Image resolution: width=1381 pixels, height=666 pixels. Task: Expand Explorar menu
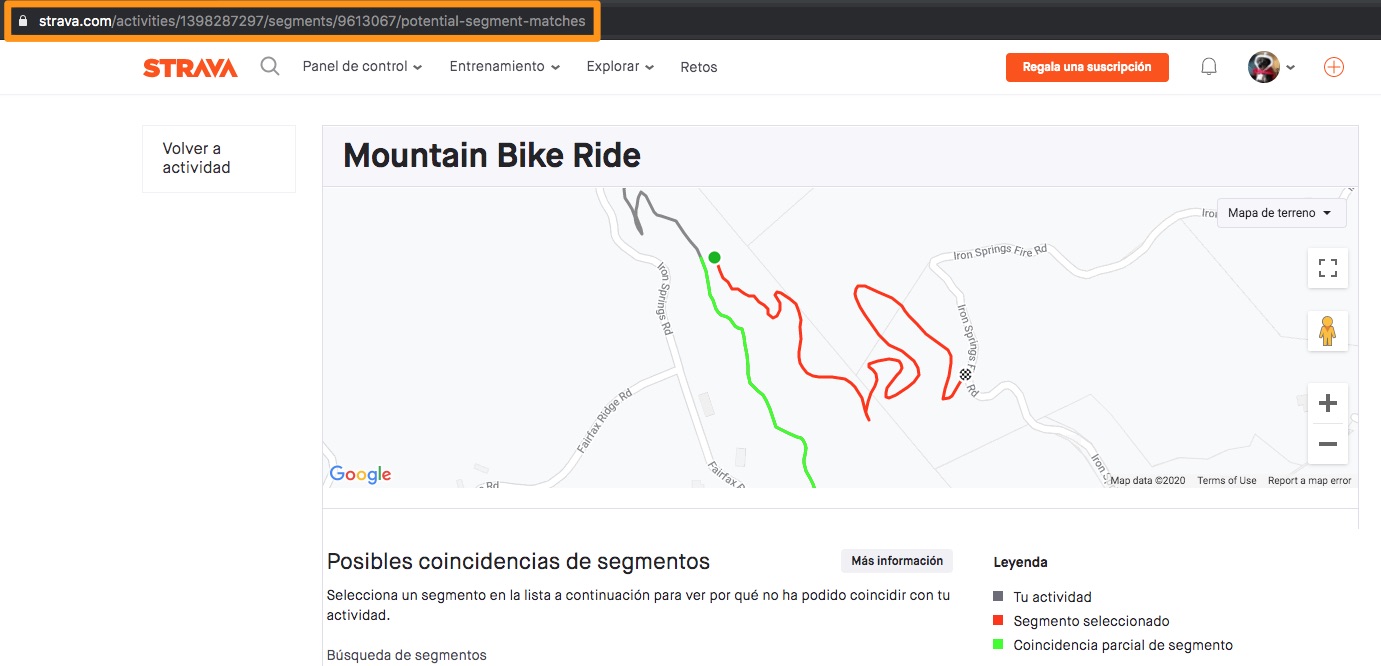pos(620,67)
